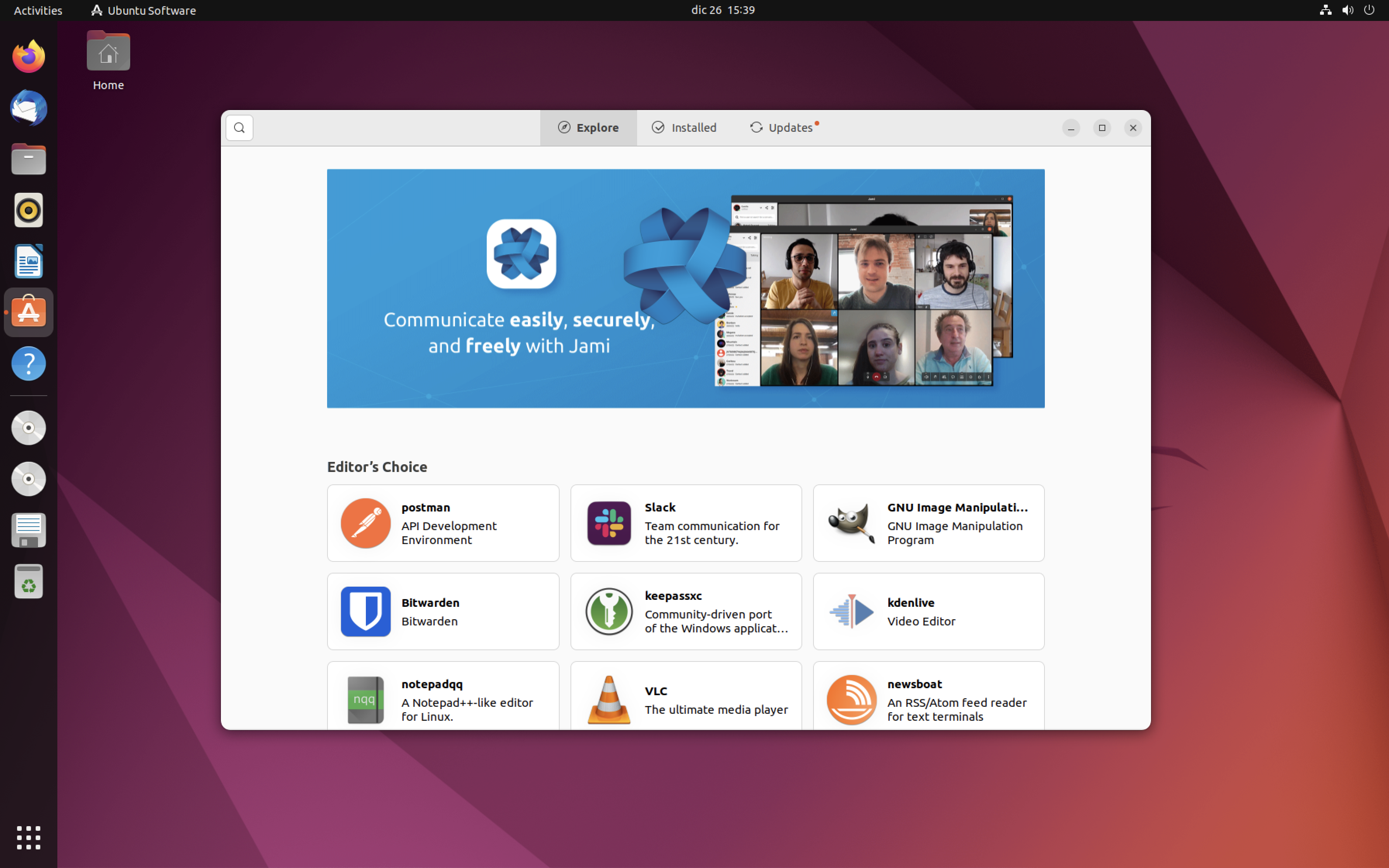Screen dimensions: 1389x868
Task: Click the keepassxc key icon
Action: 608,611
